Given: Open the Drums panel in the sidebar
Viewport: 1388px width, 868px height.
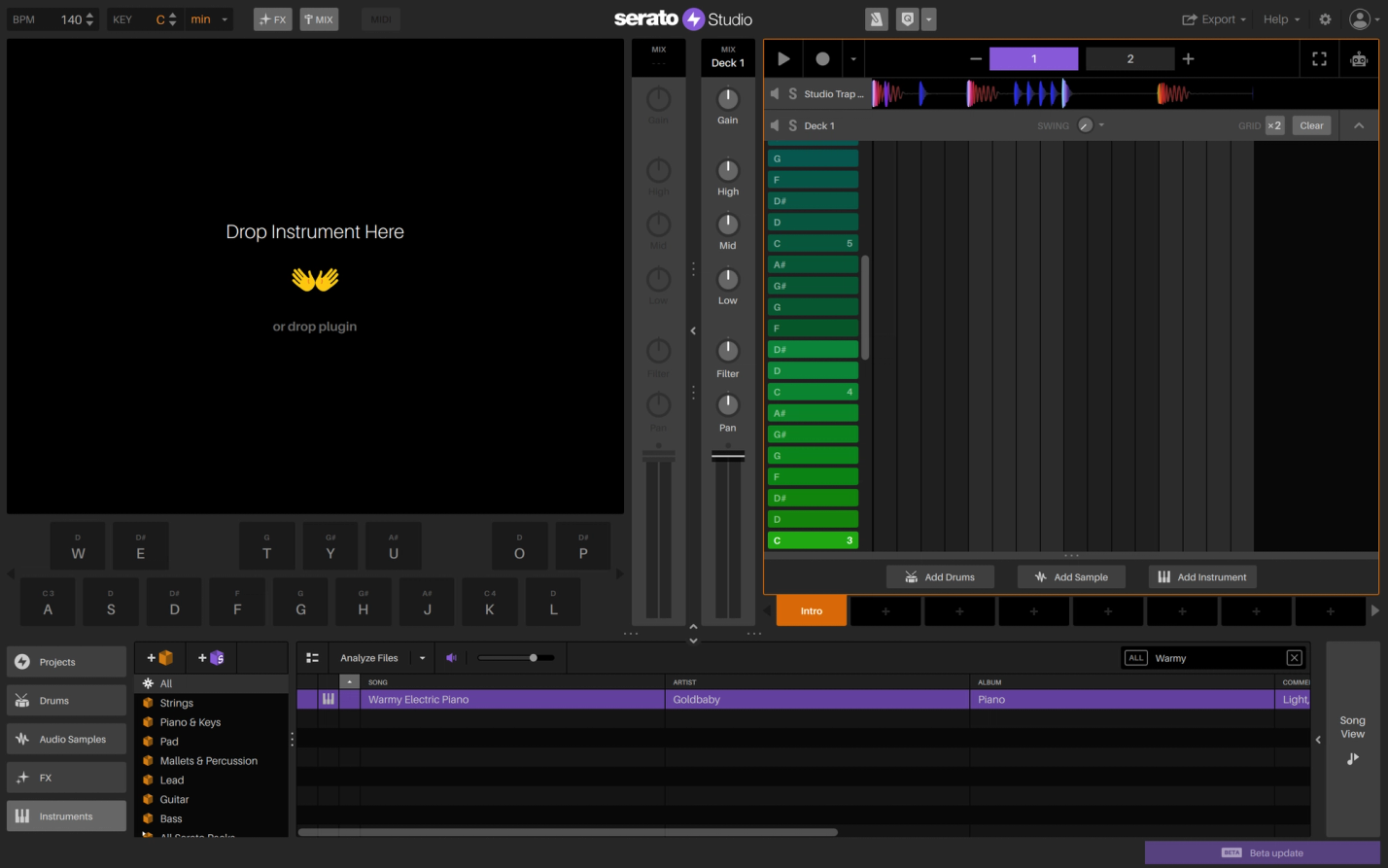Looking at the screenshot, I should point(65,700).
